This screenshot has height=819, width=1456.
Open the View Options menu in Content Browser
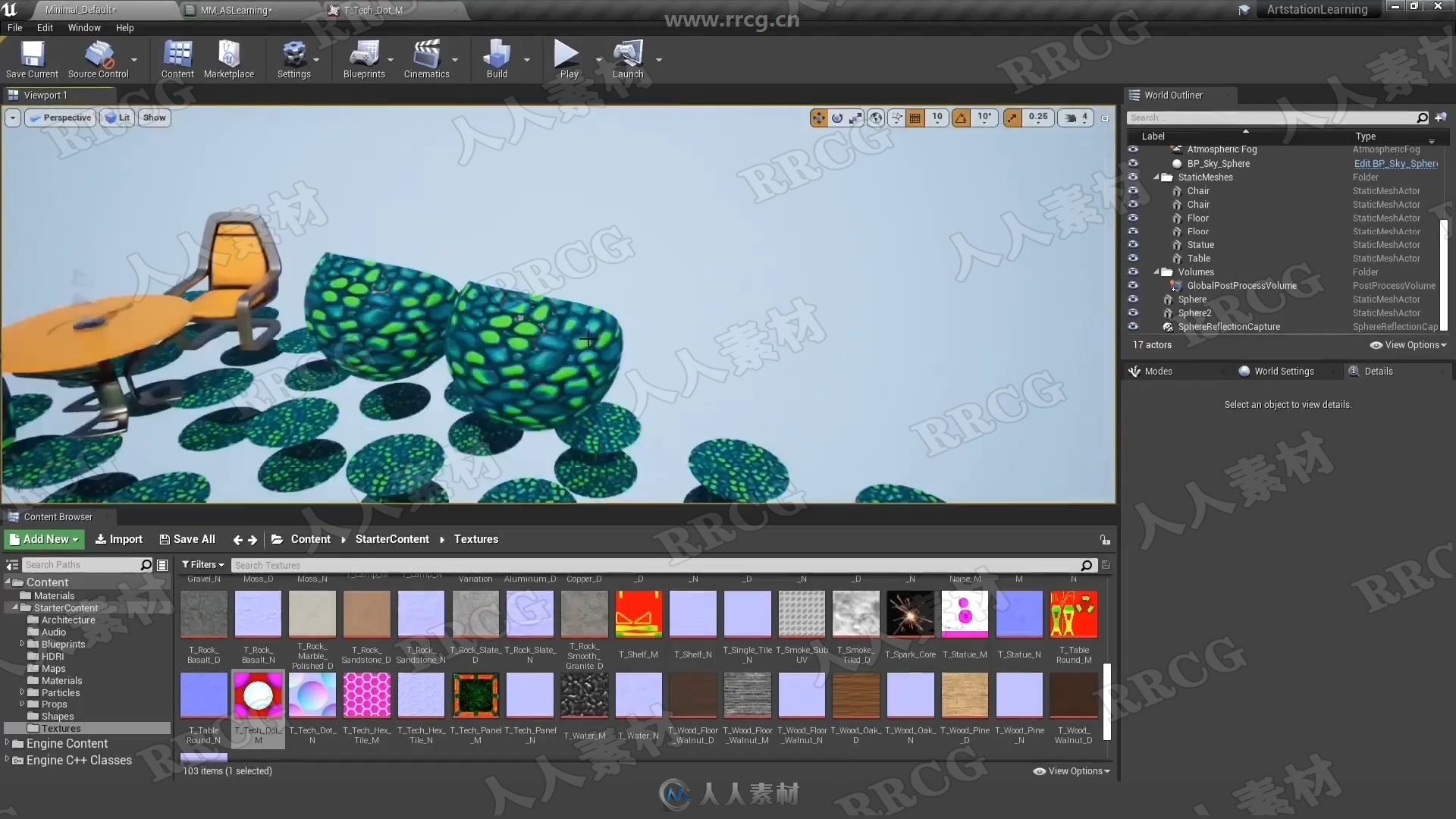tap(1072, 770)
